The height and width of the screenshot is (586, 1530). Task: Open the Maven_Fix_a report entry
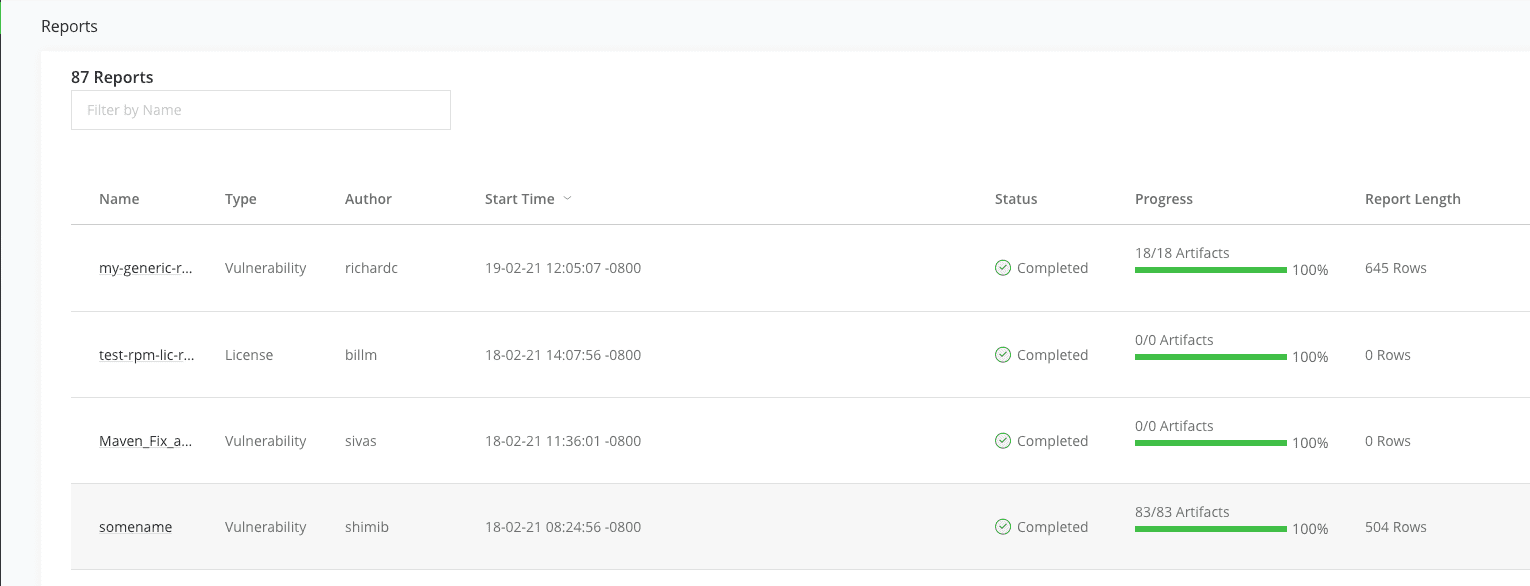tap(146, 441)
